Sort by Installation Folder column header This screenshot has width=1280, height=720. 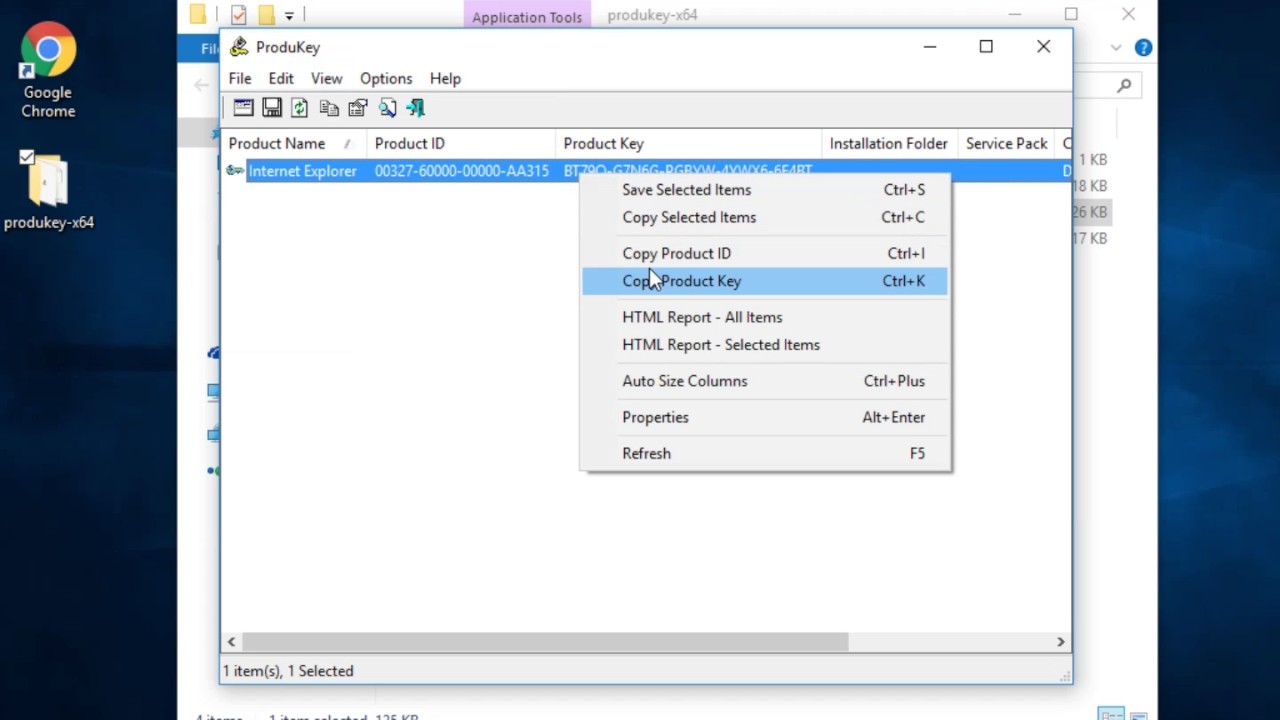tap(889, 144)
